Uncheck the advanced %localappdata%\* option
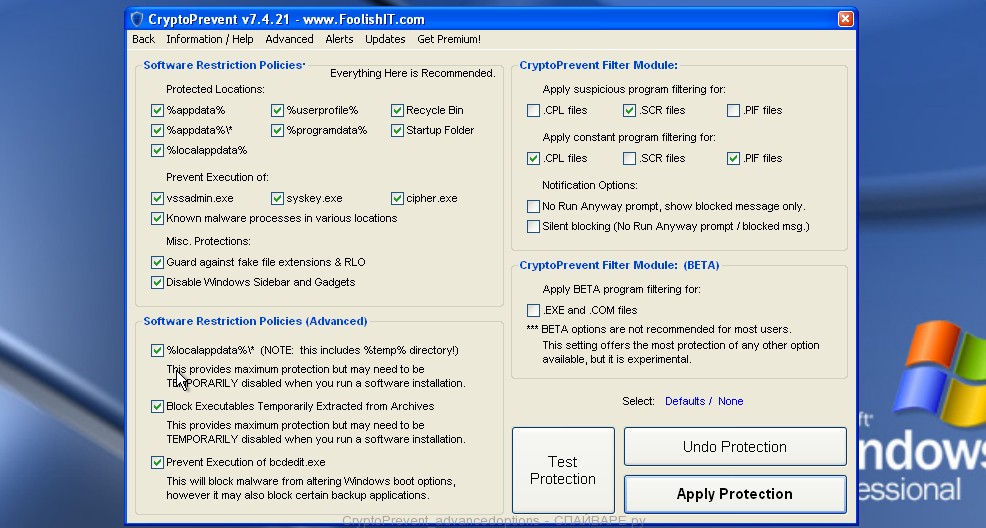The image size is (986, 528). click(x=157, y=351)
